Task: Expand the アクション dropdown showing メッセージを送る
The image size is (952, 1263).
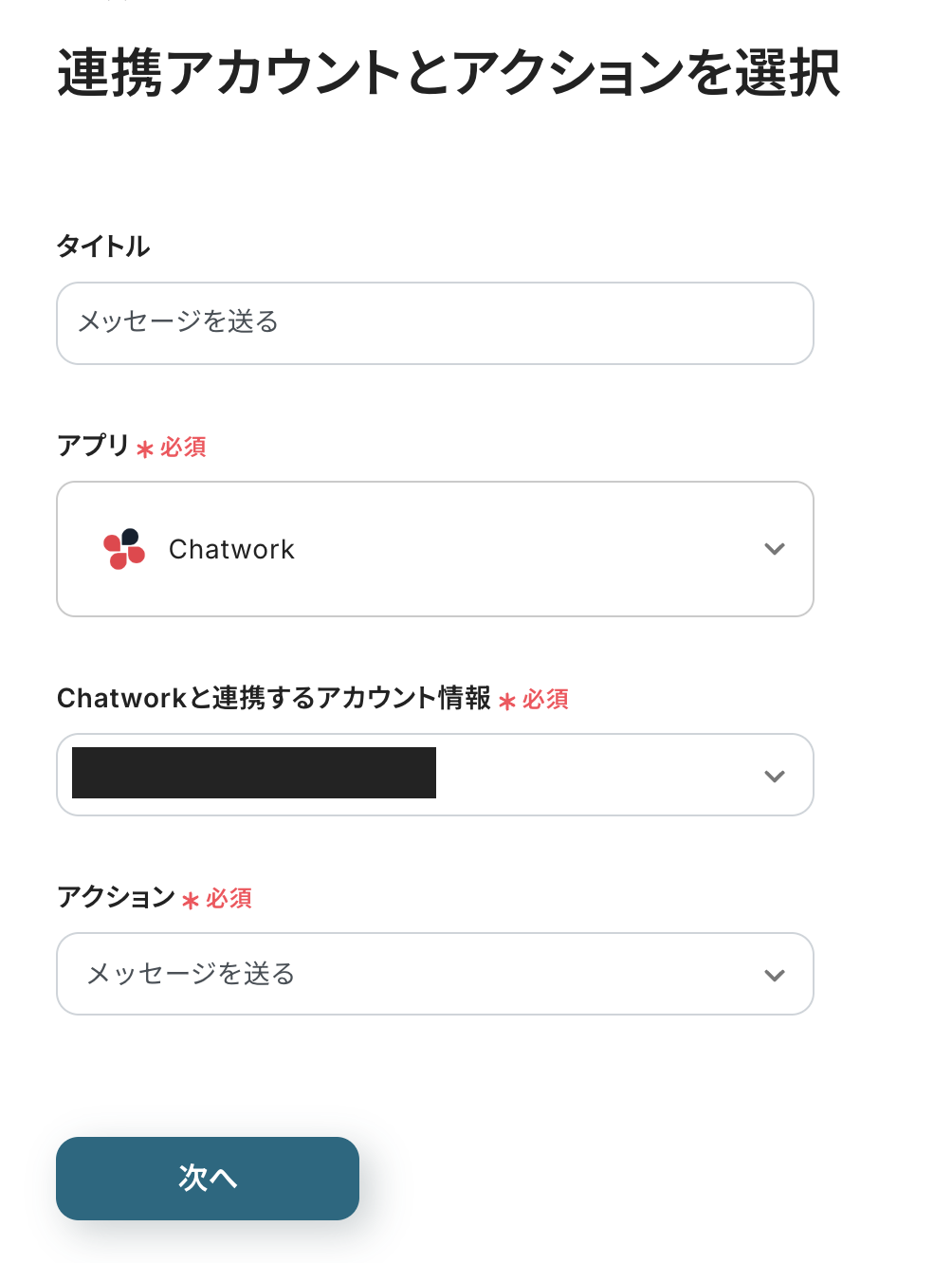Action: pyautogui.click(x=435, y=974)
